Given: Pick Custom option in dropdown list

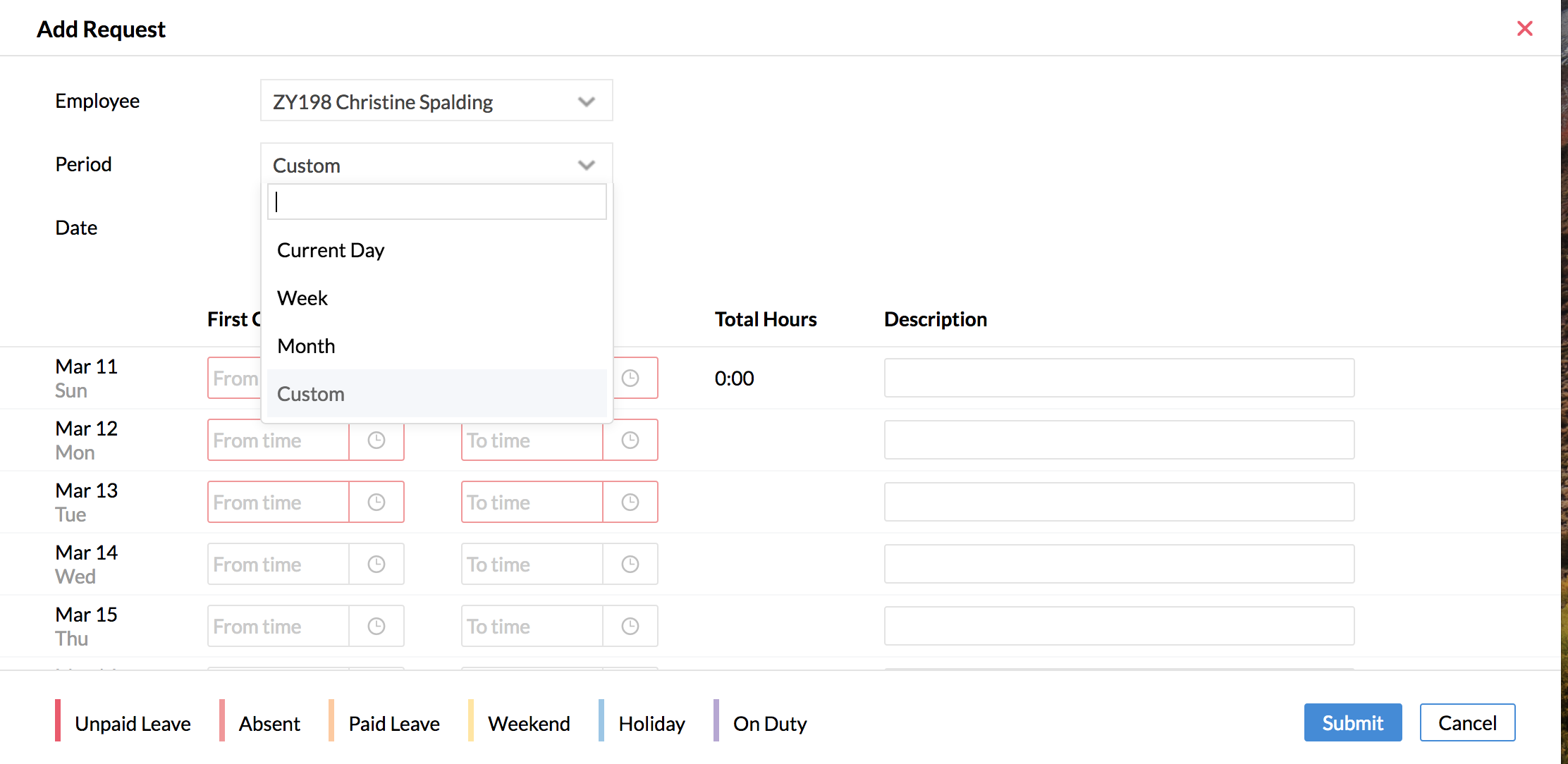Looking at the screenshot, I should [x=311, y=394].
